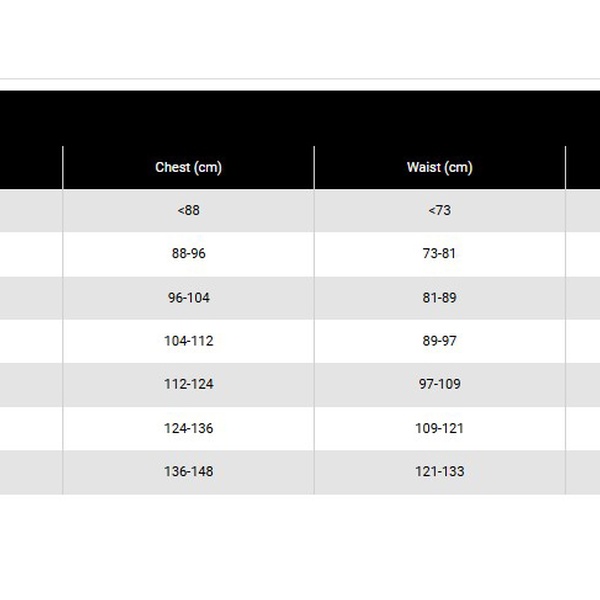
Task: Click the 73-81 waist measurement
Action: pyautogui.click(x=439, y=253)
